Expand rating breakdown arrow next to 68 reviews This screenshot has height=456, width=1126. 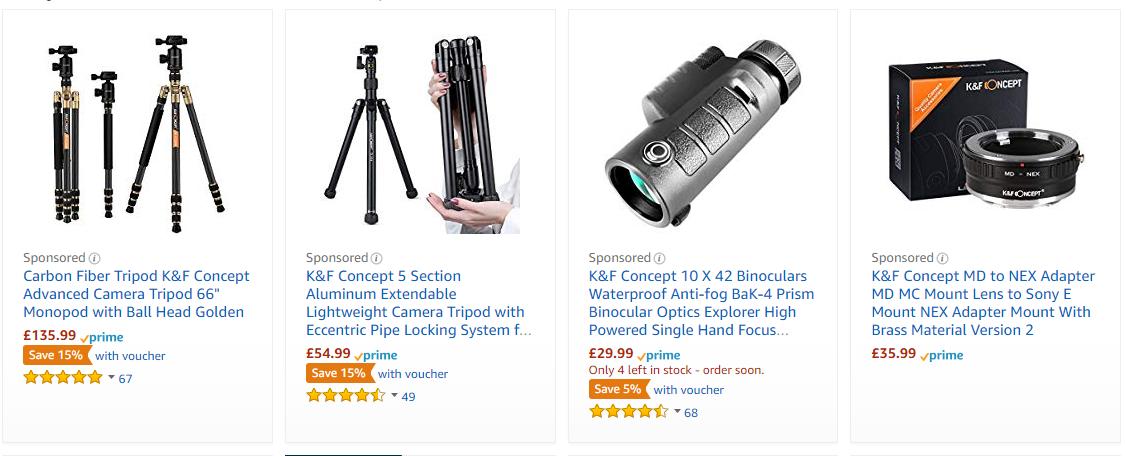click(677, 411)
